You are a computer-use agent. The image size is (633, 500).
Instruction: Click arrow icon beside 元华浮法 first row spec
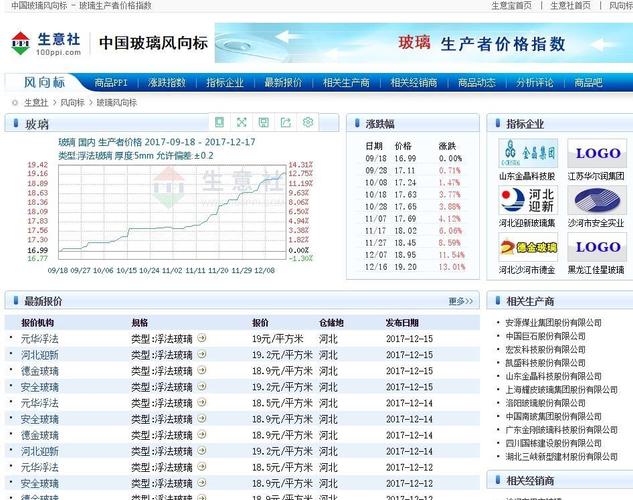tap(202, 338)
